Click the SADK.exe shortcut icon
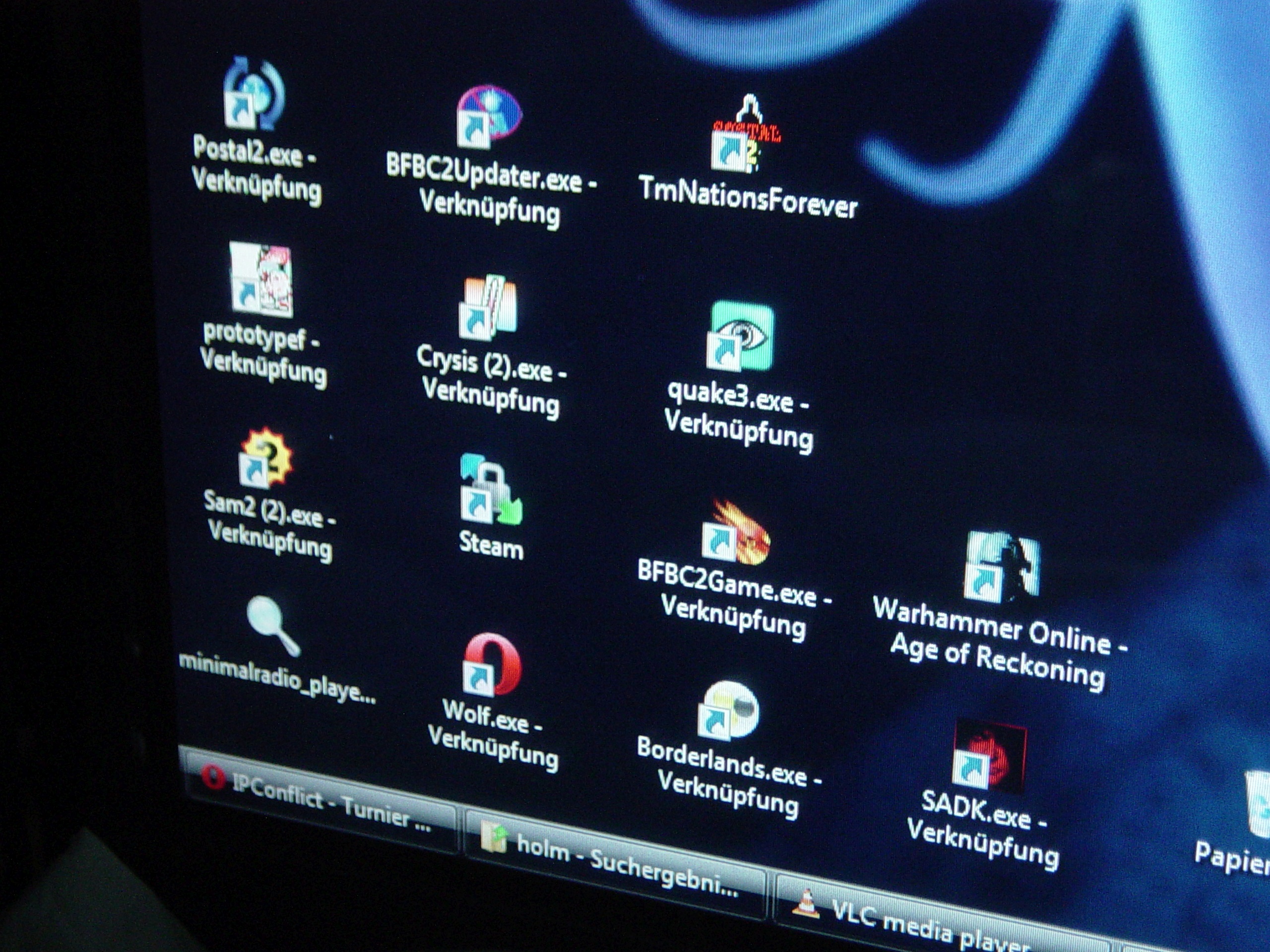Screen dimensions: 1270x952 point(989,755)
